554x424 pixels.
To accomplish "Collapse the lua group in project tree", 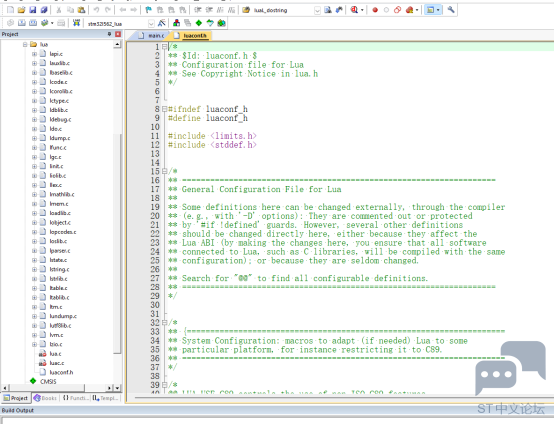I will (x=25, y=44).
